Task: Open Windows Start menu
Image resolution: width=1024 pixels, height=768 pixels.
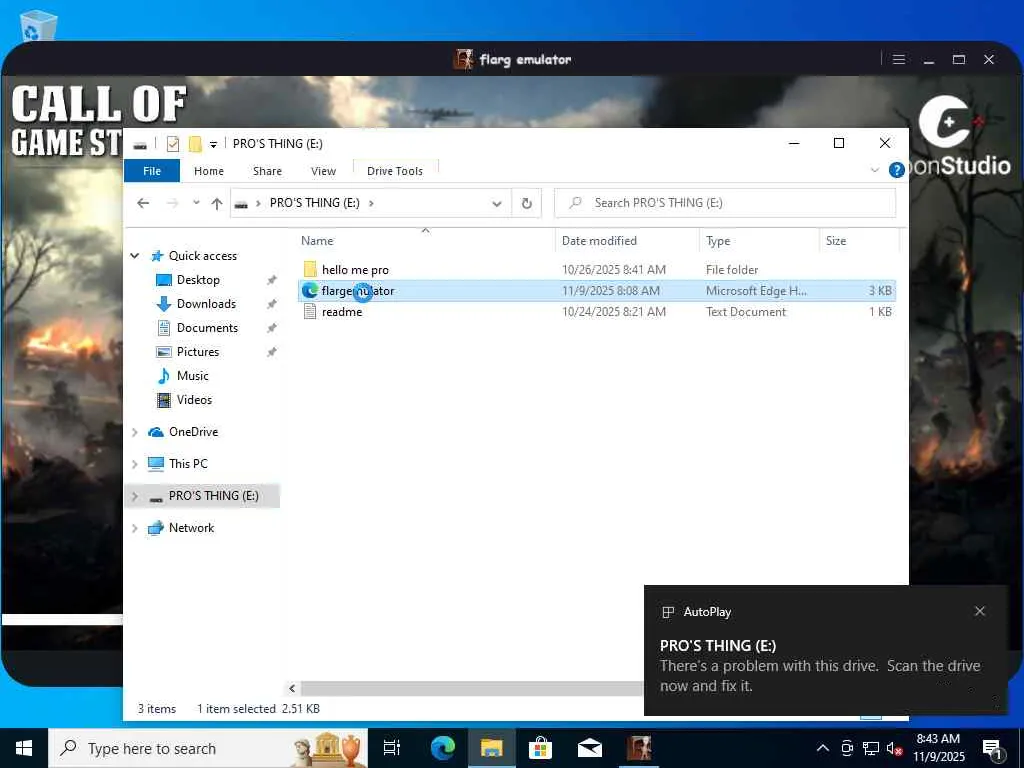Action: 24,748
